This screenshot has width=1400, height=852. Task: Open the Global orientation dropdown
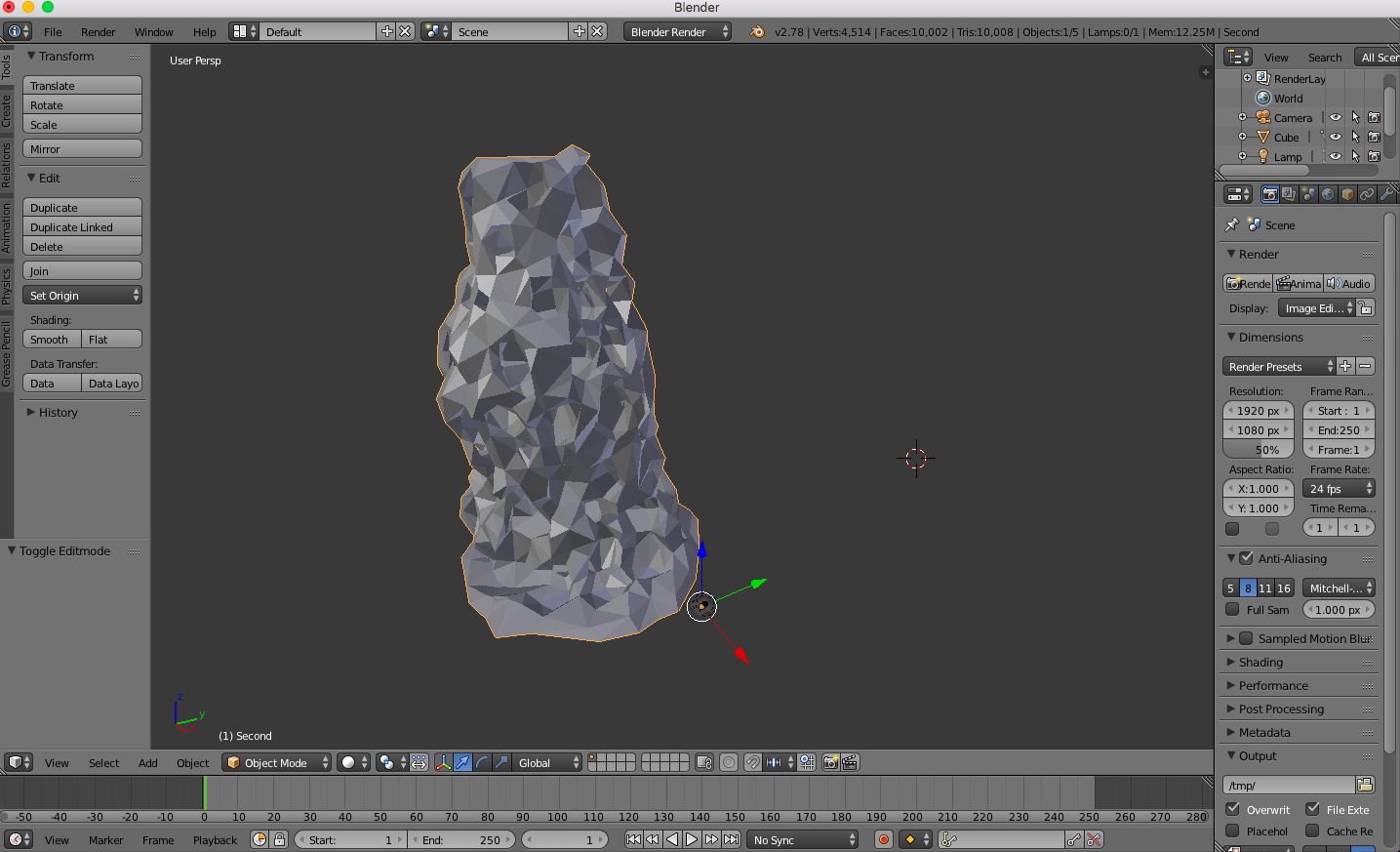[x=547, y=762]
